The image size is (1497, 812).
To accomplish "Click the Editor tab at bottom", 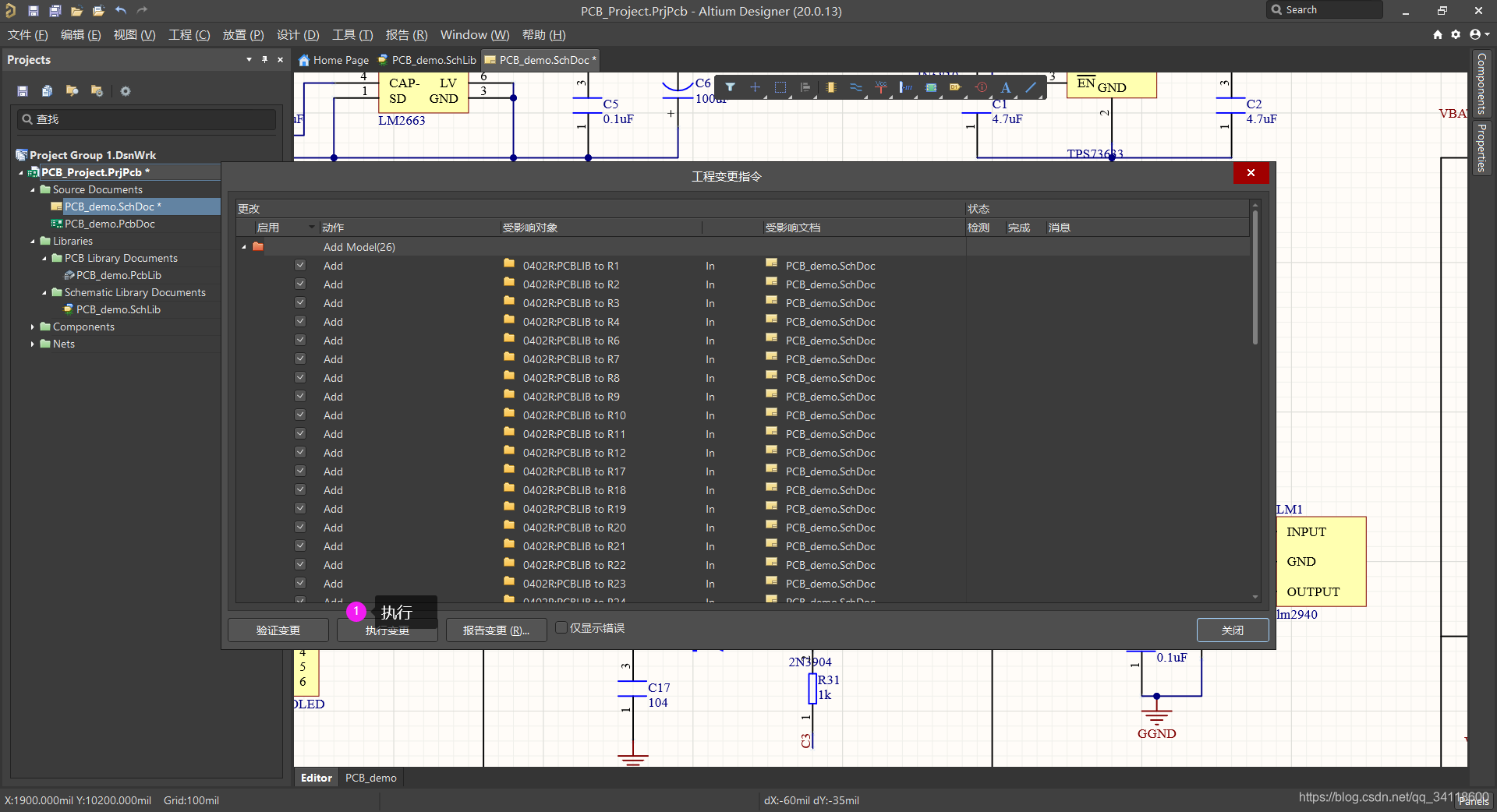I will 317,778.
